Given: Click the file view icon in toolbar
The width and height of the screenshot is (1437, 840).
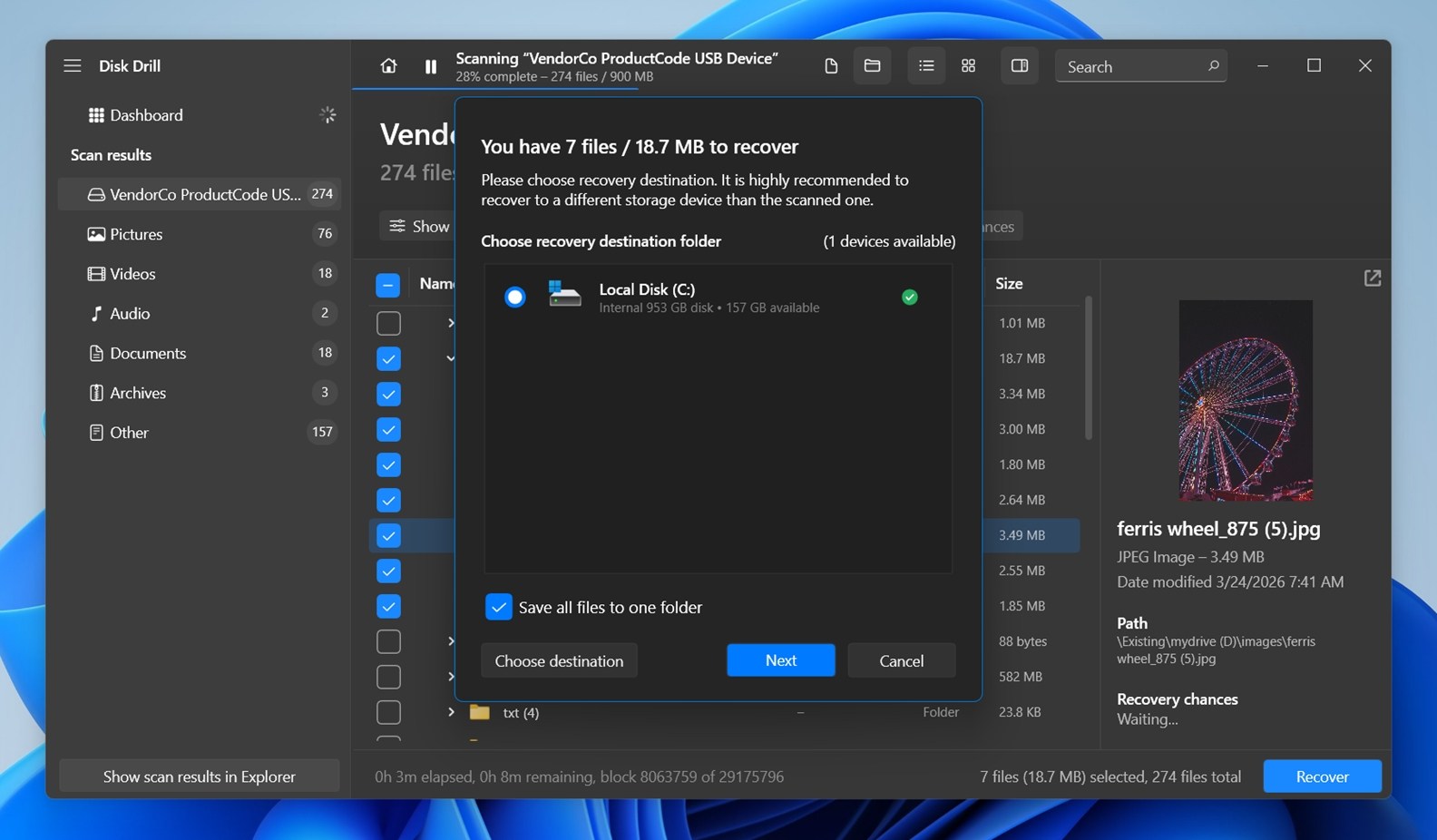Looking at the screenshot, I should click(x=830, y=66).
